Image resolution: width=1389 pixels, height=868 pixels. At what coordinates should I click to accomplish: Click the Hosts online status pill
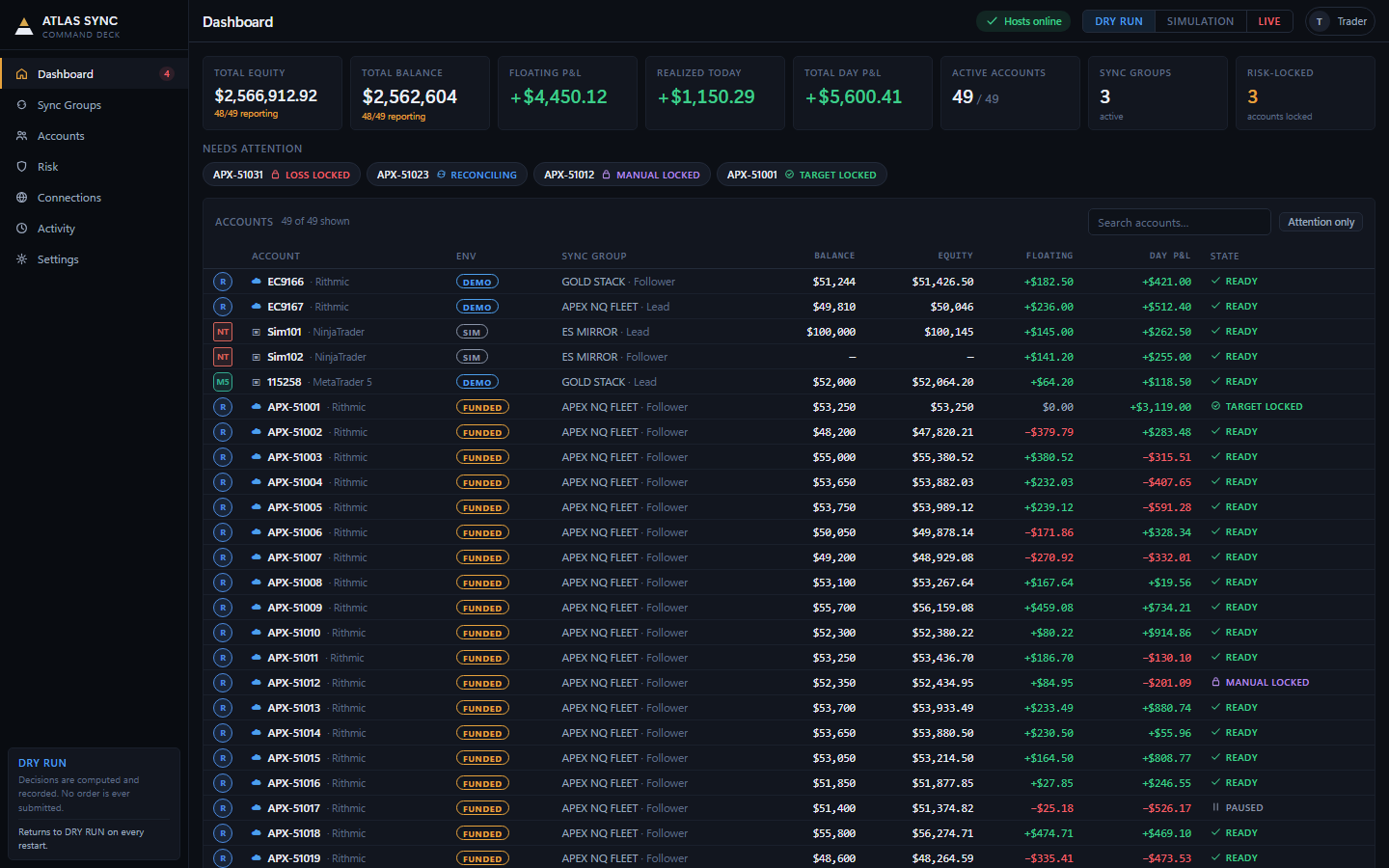click(x=1023, y=21)
